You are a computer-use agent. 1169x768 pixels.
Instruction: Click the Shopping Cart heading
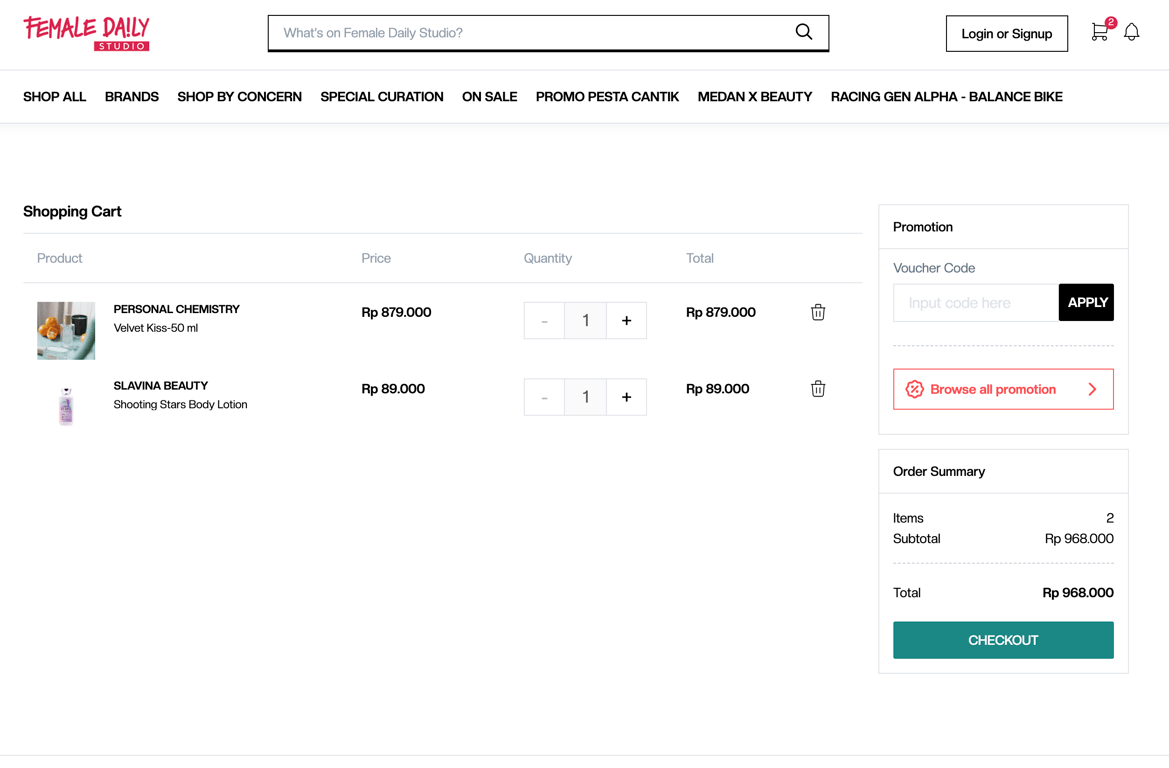pos(72,212)
